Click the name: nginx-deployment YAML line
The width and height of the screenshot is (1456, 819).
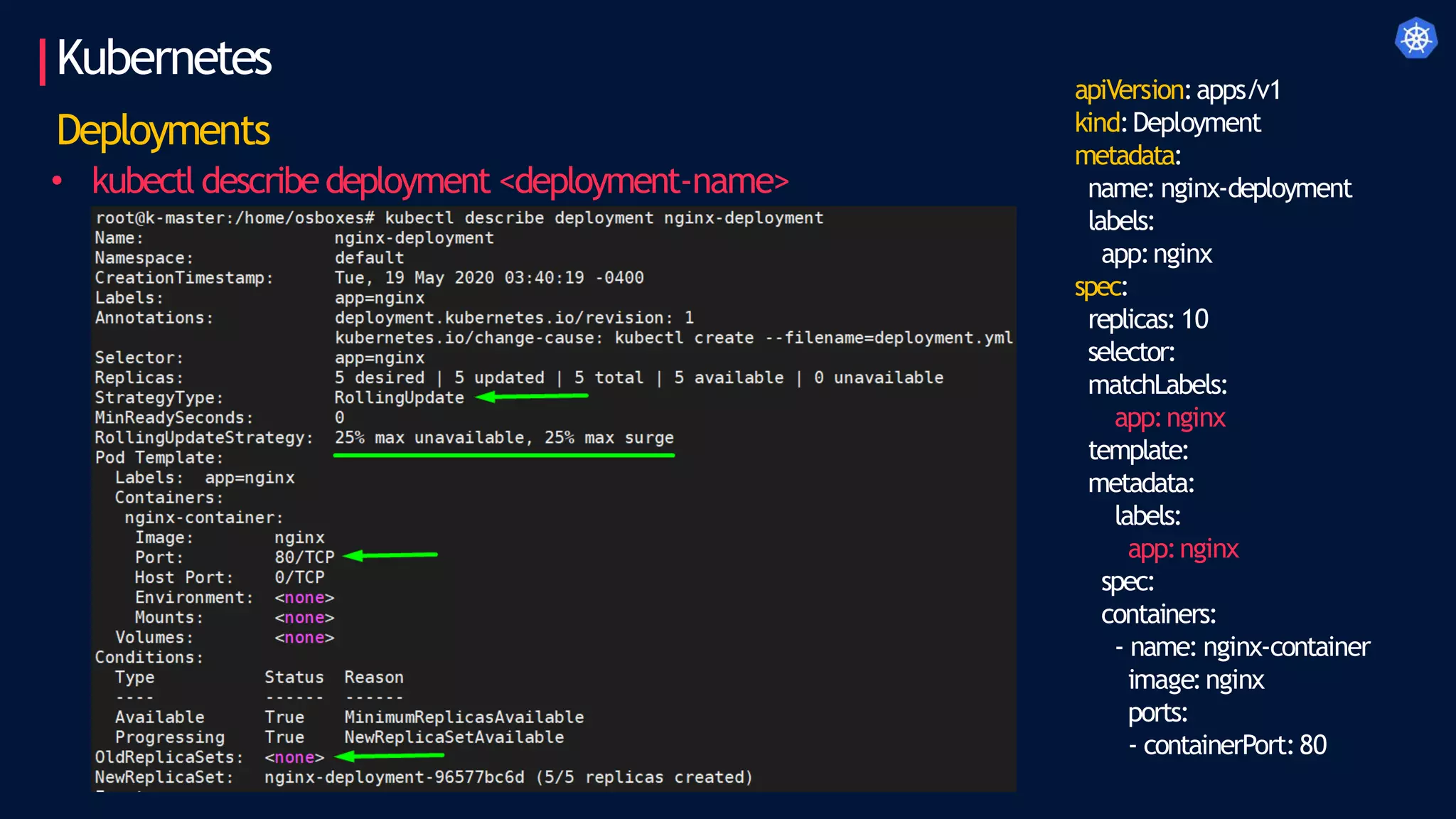(x=1219, y=188)
